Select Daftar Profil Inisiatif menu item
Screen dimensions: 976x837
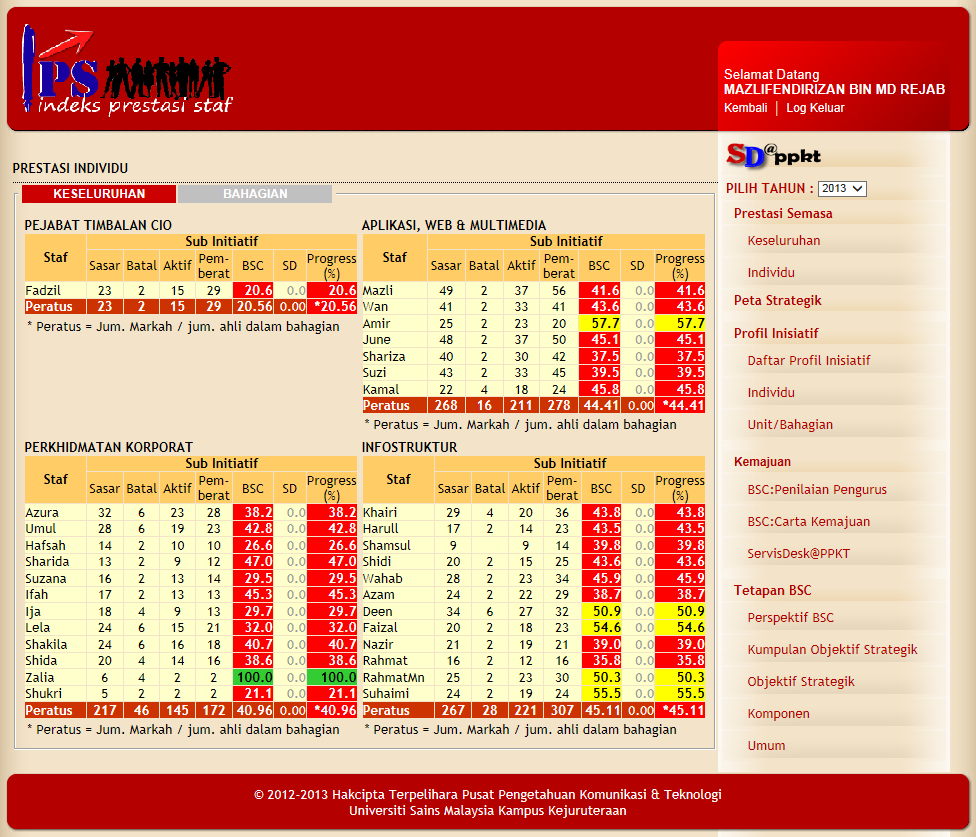tap(809, 361)
